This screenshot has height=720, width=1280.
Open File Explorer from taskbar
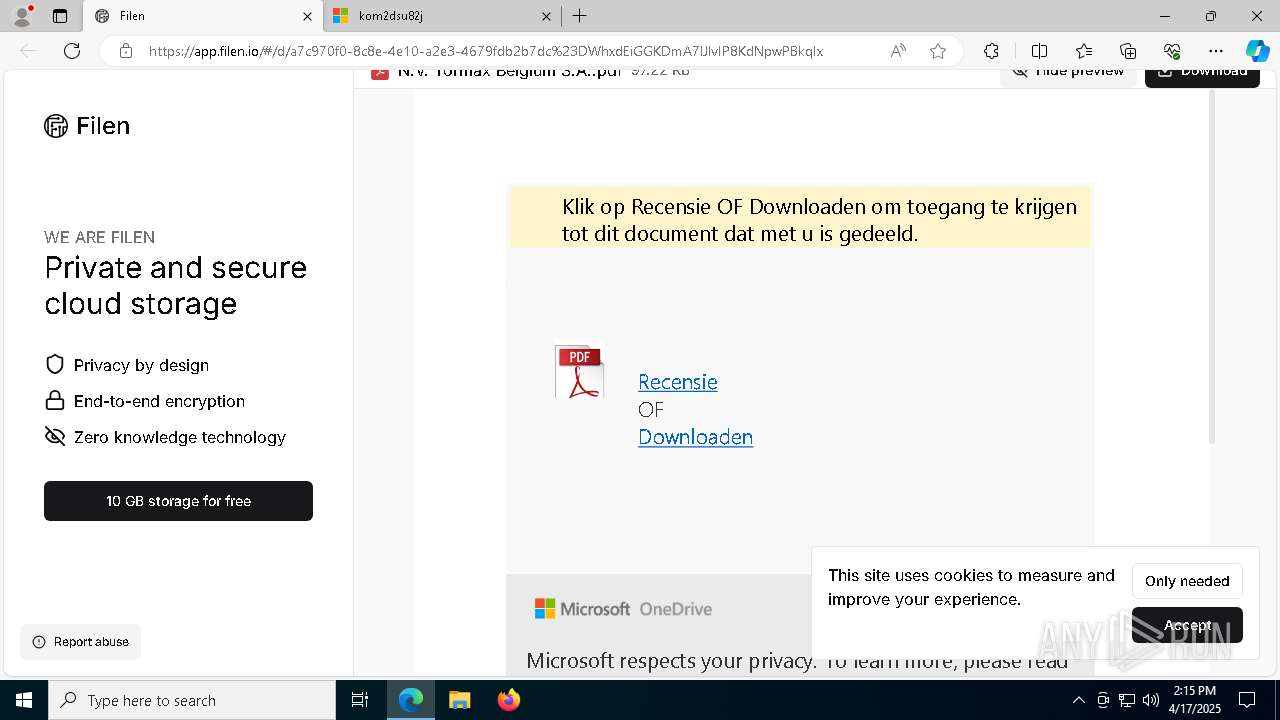coord(459,700)
